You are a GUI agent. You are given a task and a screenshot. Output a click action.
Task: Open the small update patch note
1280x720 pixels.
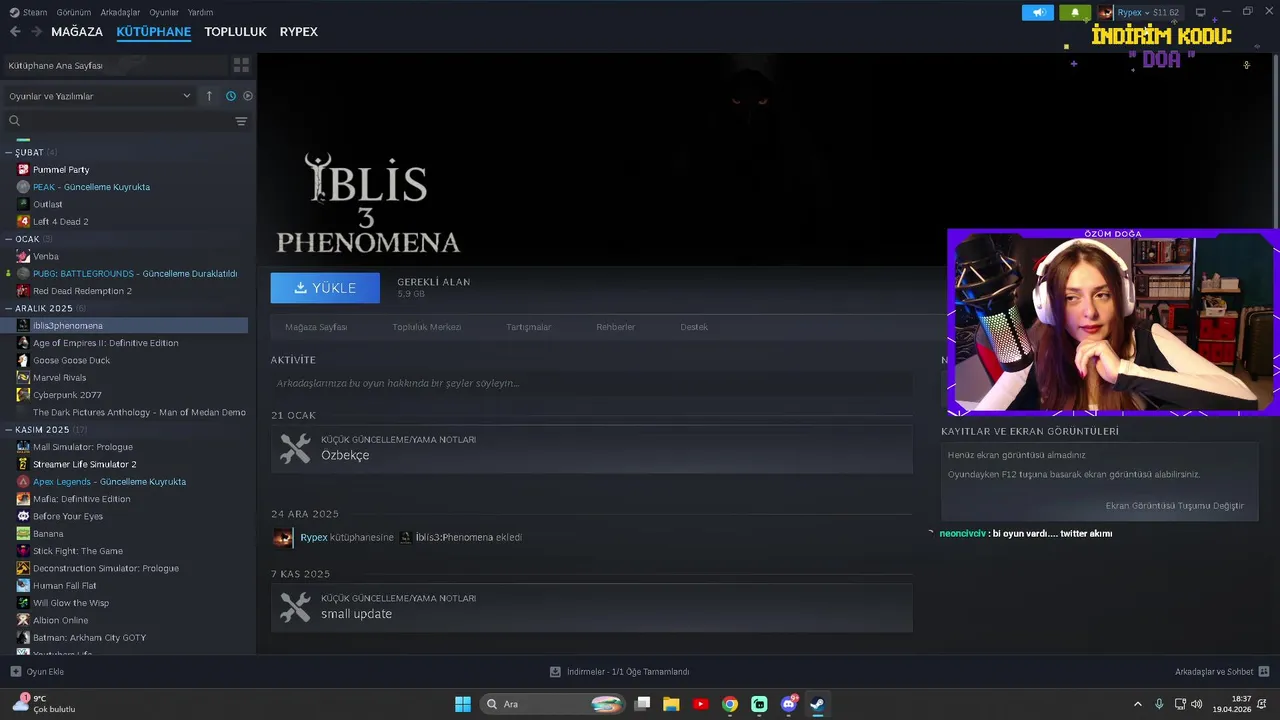pos(591,607)
